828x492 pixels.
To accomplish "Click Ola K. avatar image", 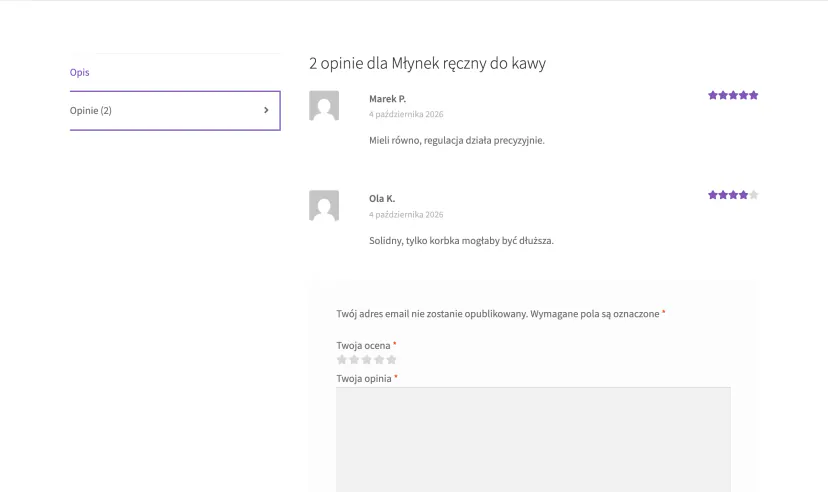I will [x=324, y=205].
